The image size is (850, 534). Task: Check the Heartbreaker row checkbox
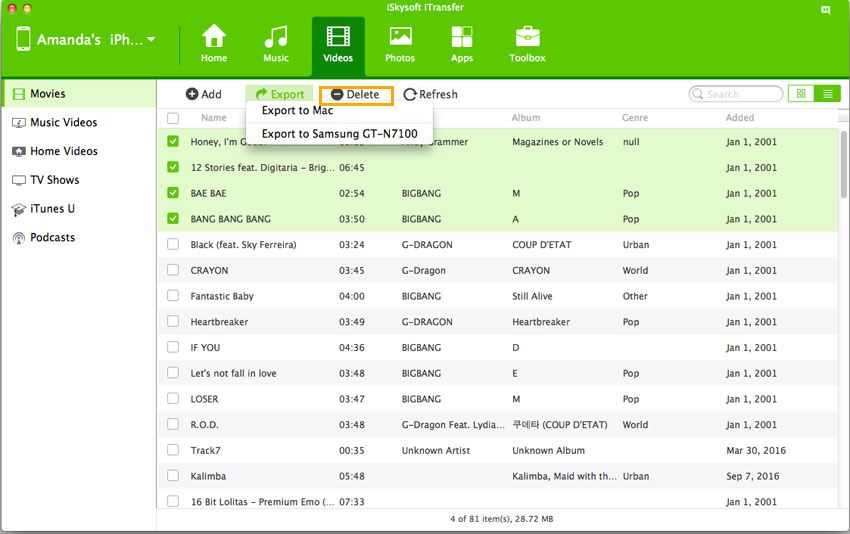click(x=173, y=321)
